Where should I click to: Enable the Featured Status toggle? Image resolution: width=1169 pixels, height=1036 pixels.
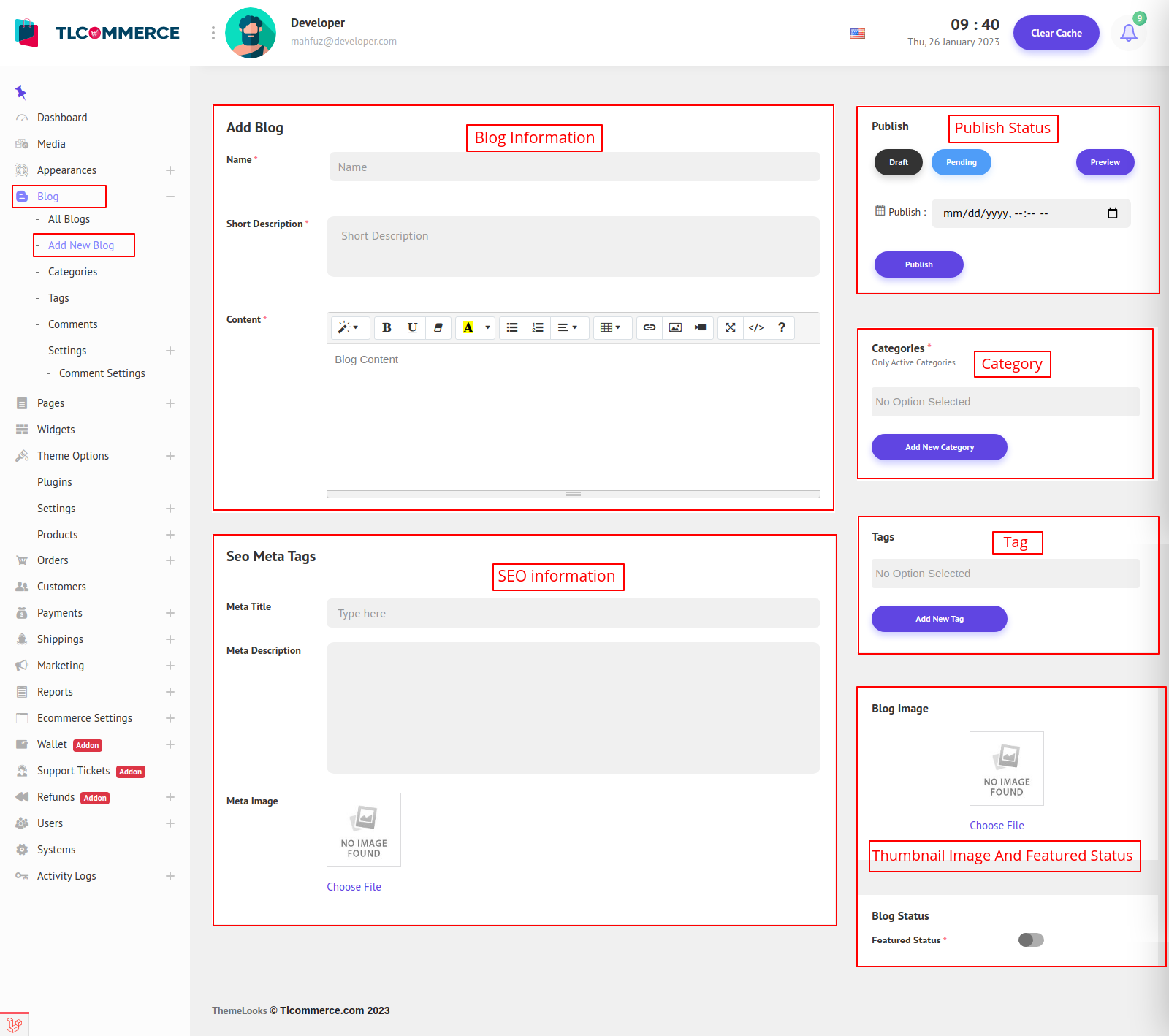1030,940
